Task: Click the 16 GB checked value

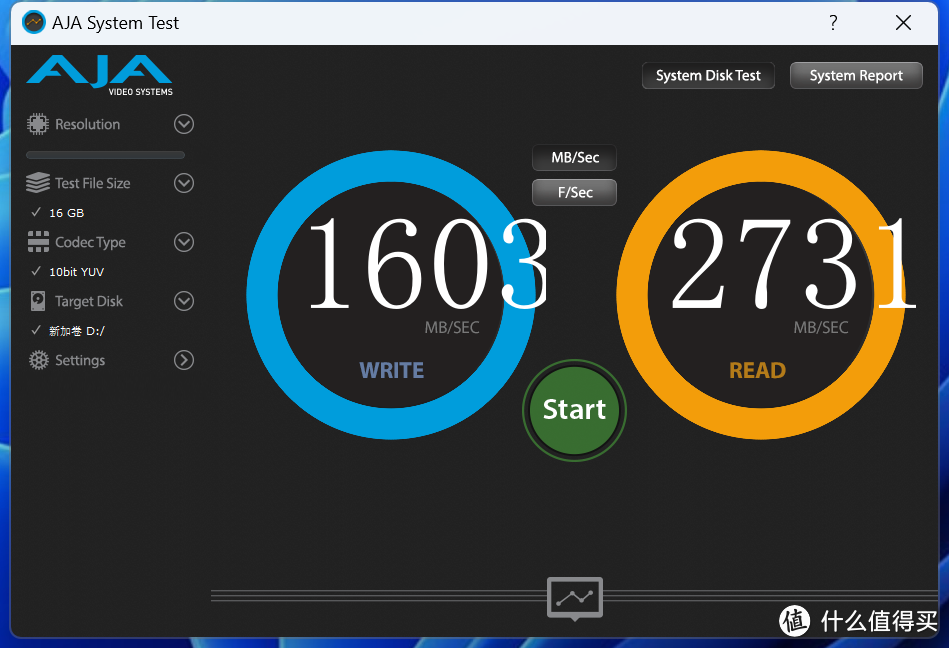Action: tap(67, 213)
